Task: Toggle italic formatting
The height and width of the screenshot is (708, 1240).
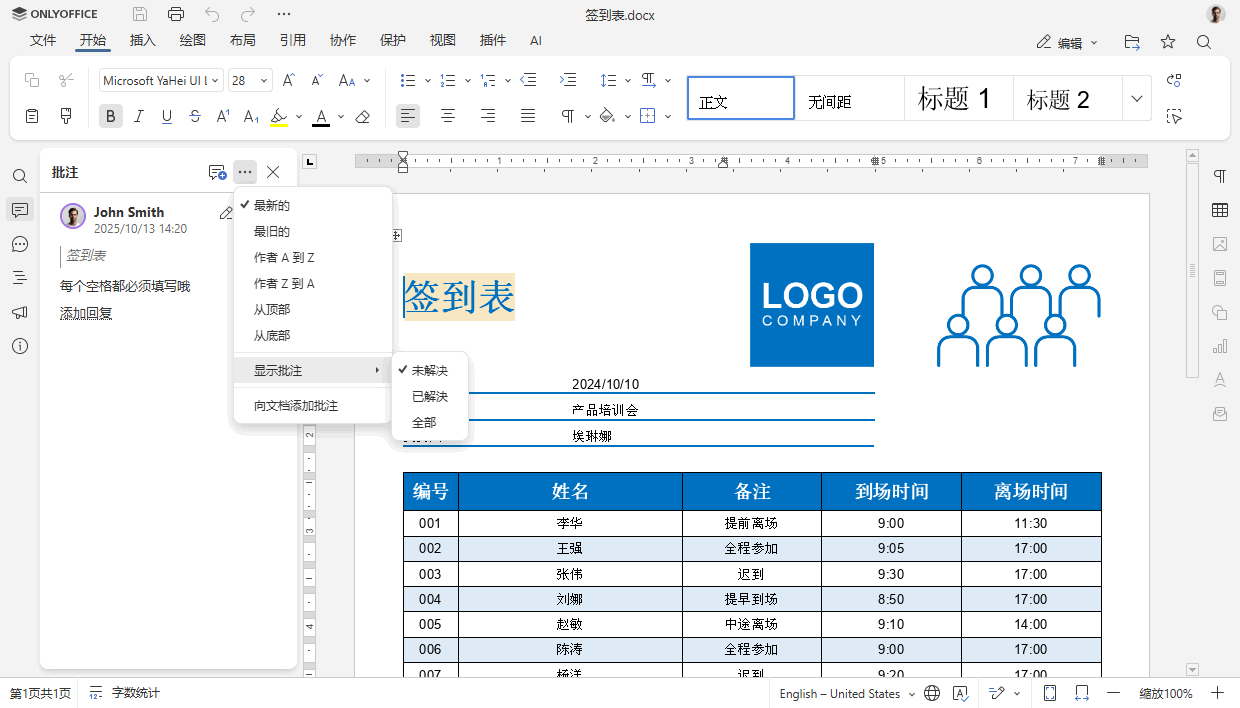Action: [139, 116]
